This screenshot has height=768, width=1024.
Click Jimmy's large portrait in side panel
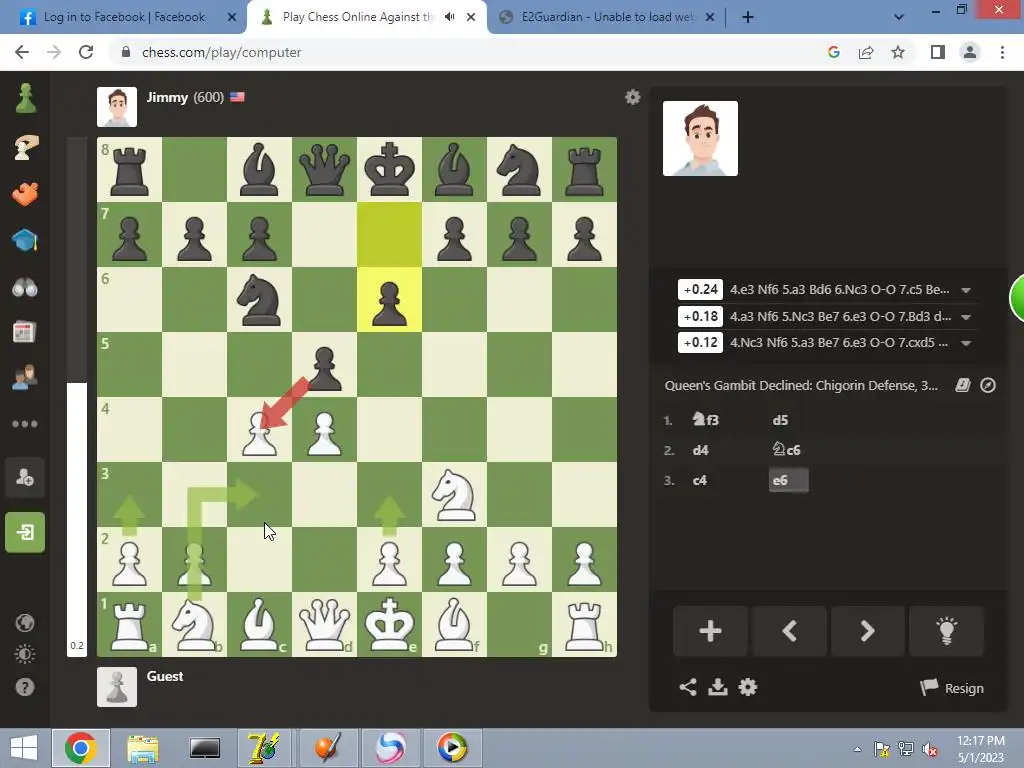700,138
